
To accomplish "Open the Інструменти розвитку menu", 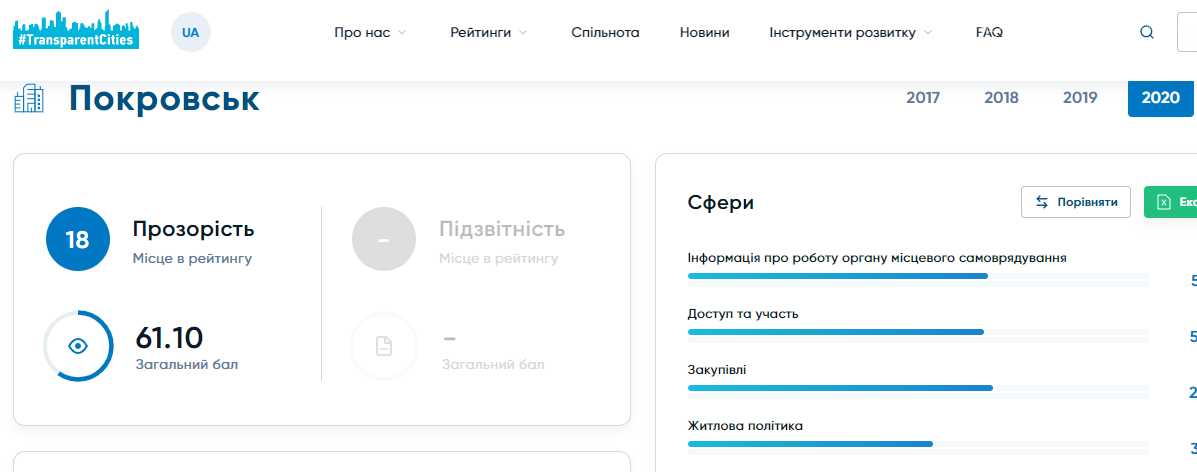I will (x=851, y=33).
